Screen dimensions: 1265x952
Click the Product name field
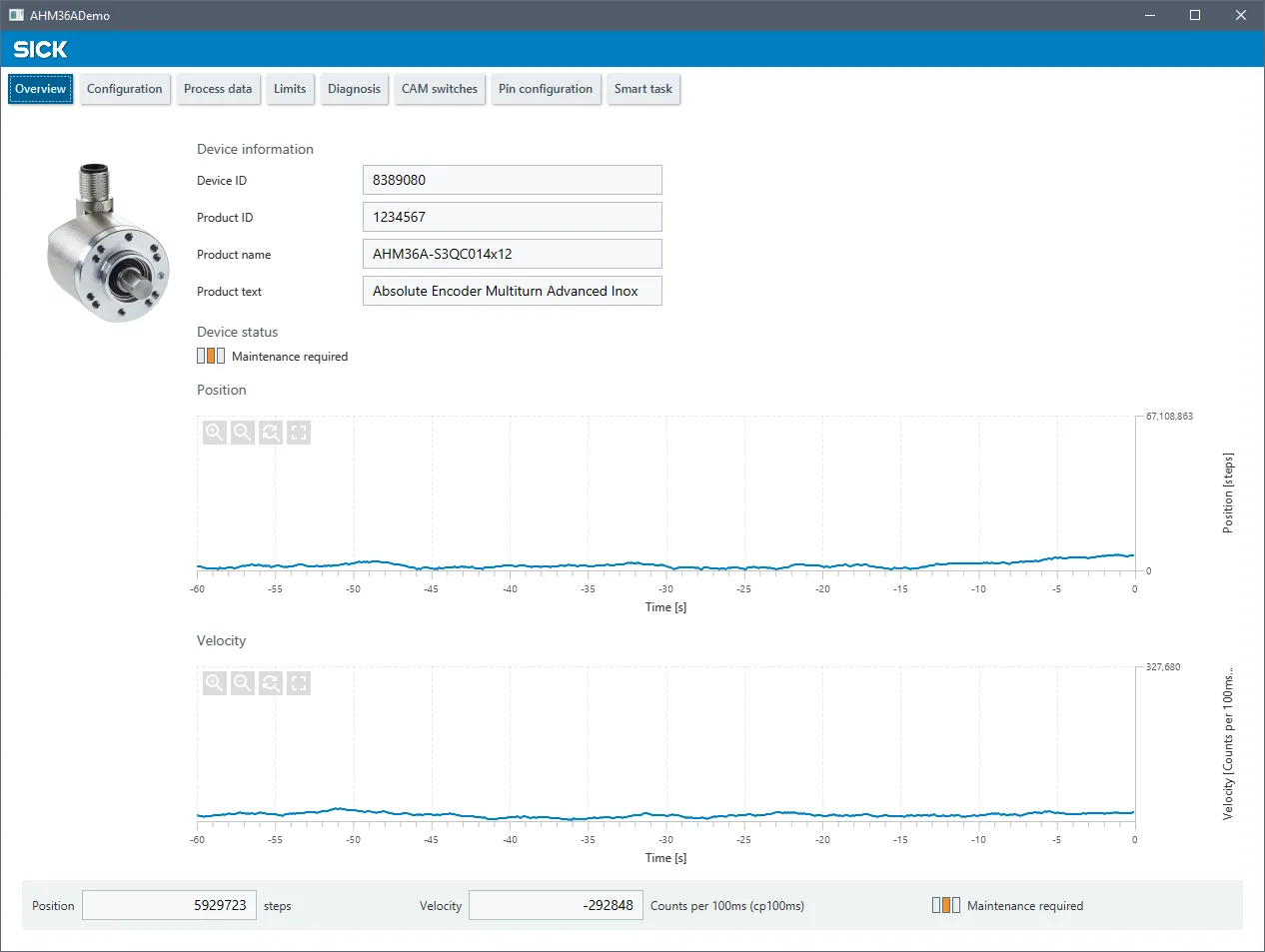tap(513, 254)
